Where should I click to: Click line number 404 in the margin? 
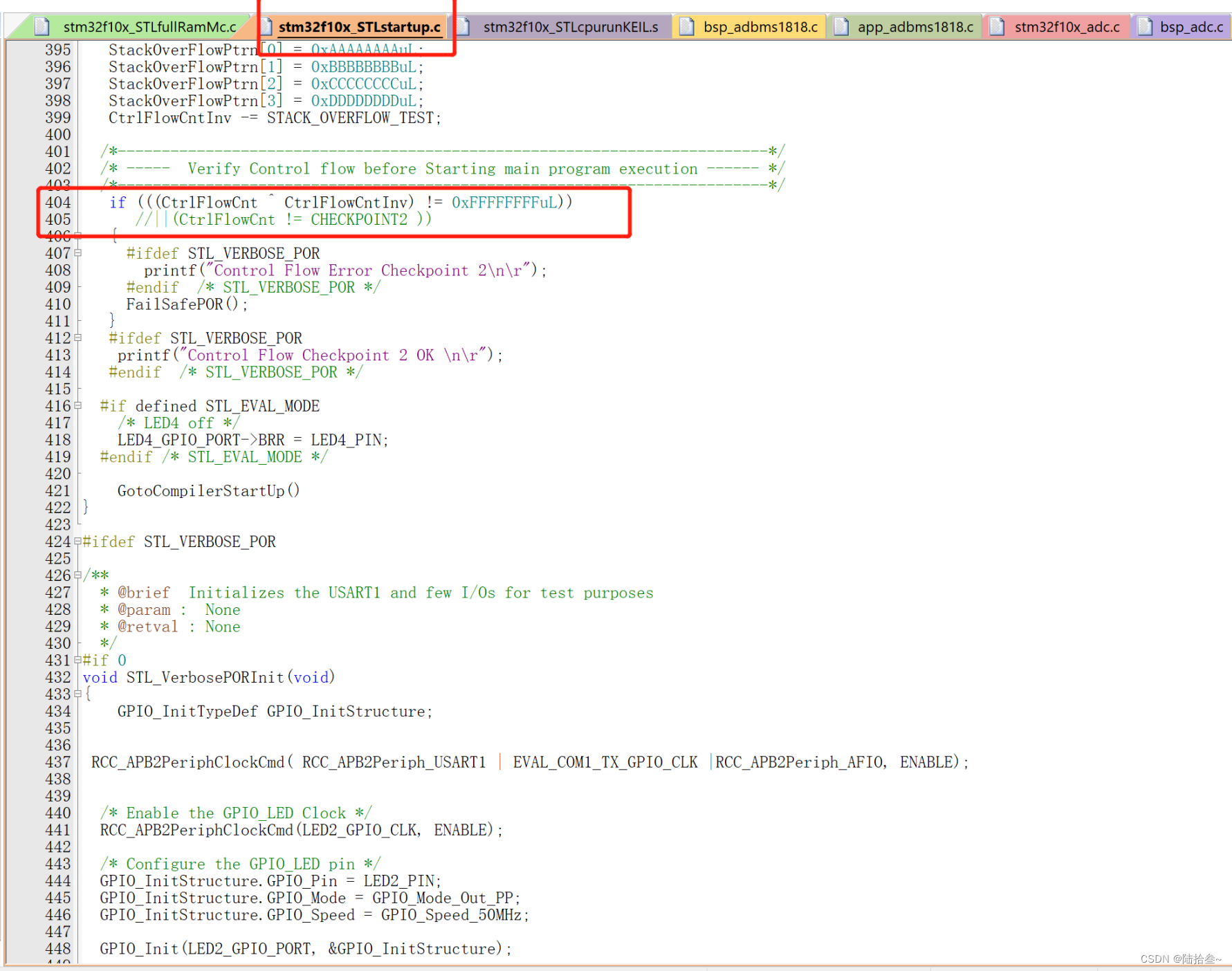[x=58, y=203]
